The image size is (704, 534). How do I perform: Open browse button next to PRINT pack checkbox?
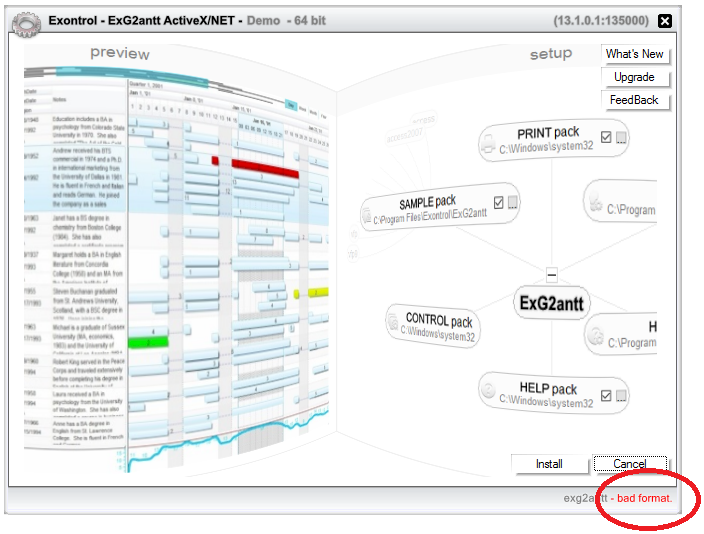click(621, 138)
